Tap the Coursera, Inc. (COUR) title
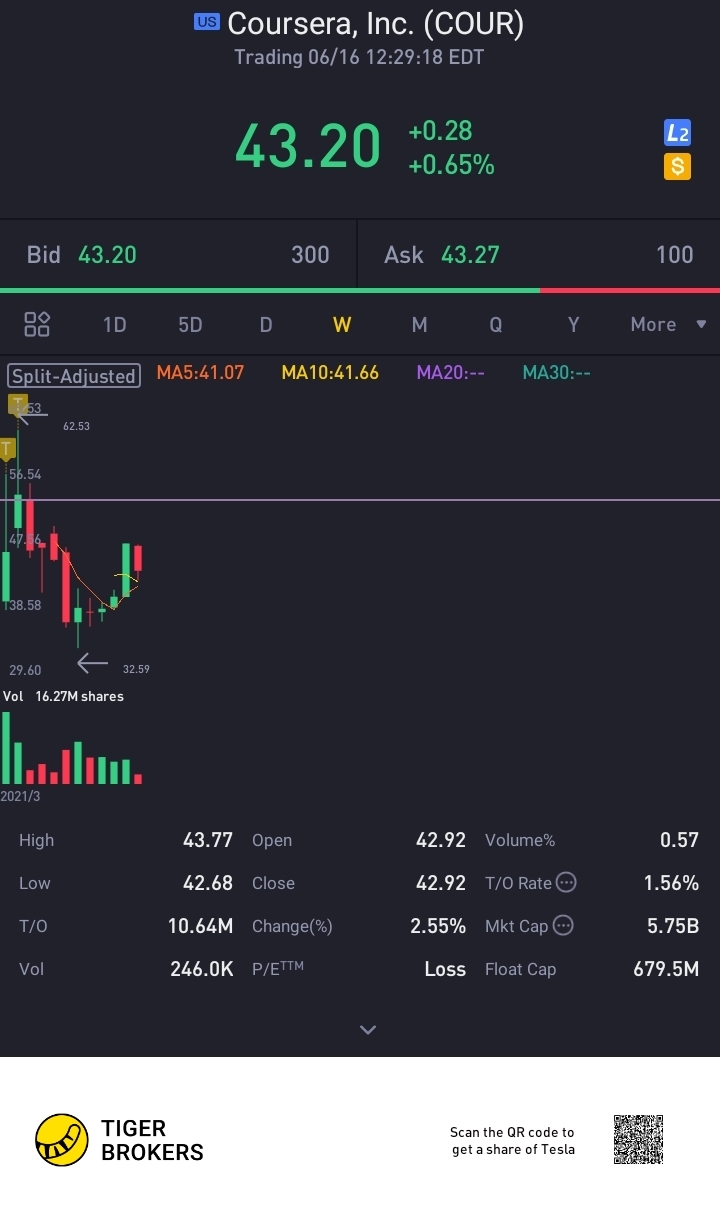This screenshot has width=720, height=1223. tap(376, 23)
